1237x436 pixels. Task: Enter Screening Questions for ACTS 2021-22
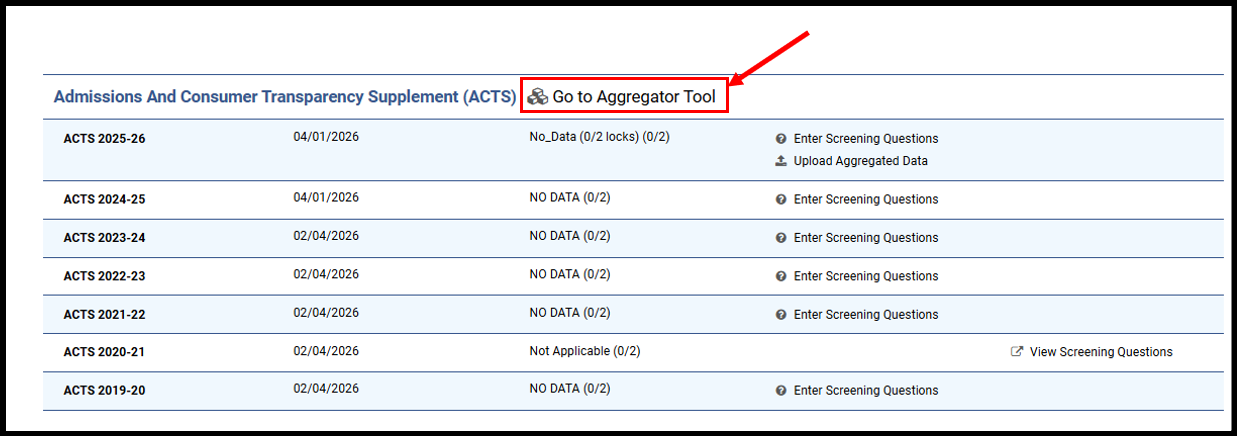click(x=866, y=314)
